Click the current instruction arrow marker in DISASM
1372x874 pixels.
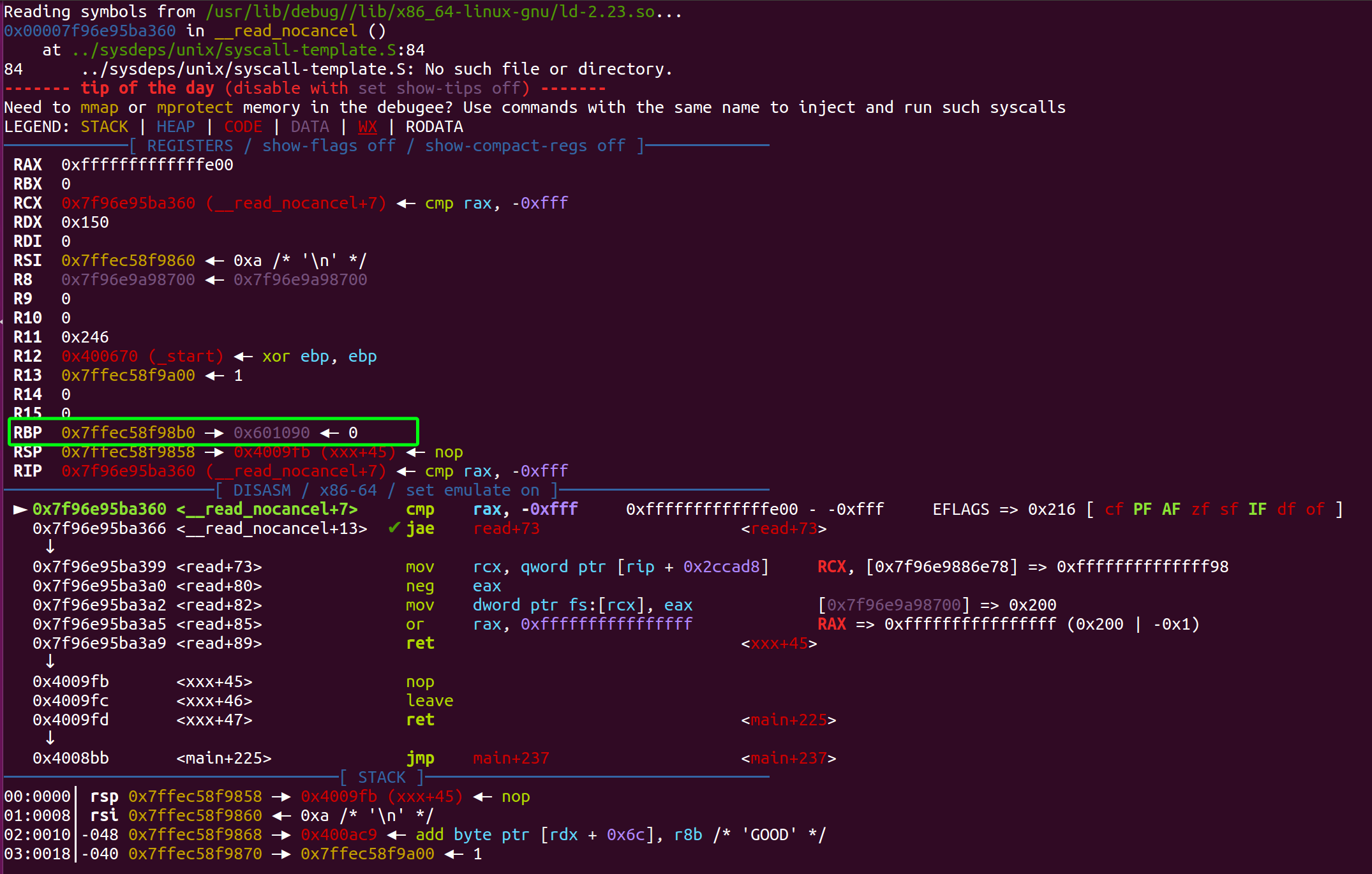point(20,509)
